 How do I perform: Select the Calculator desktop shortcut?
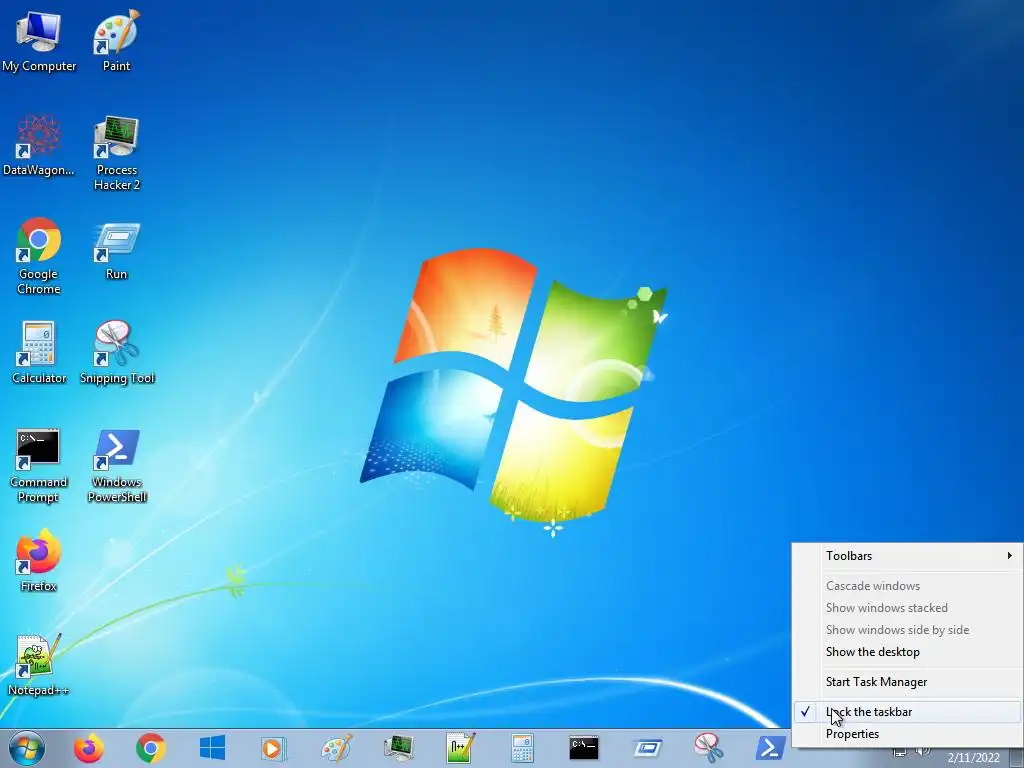[39, 353]
